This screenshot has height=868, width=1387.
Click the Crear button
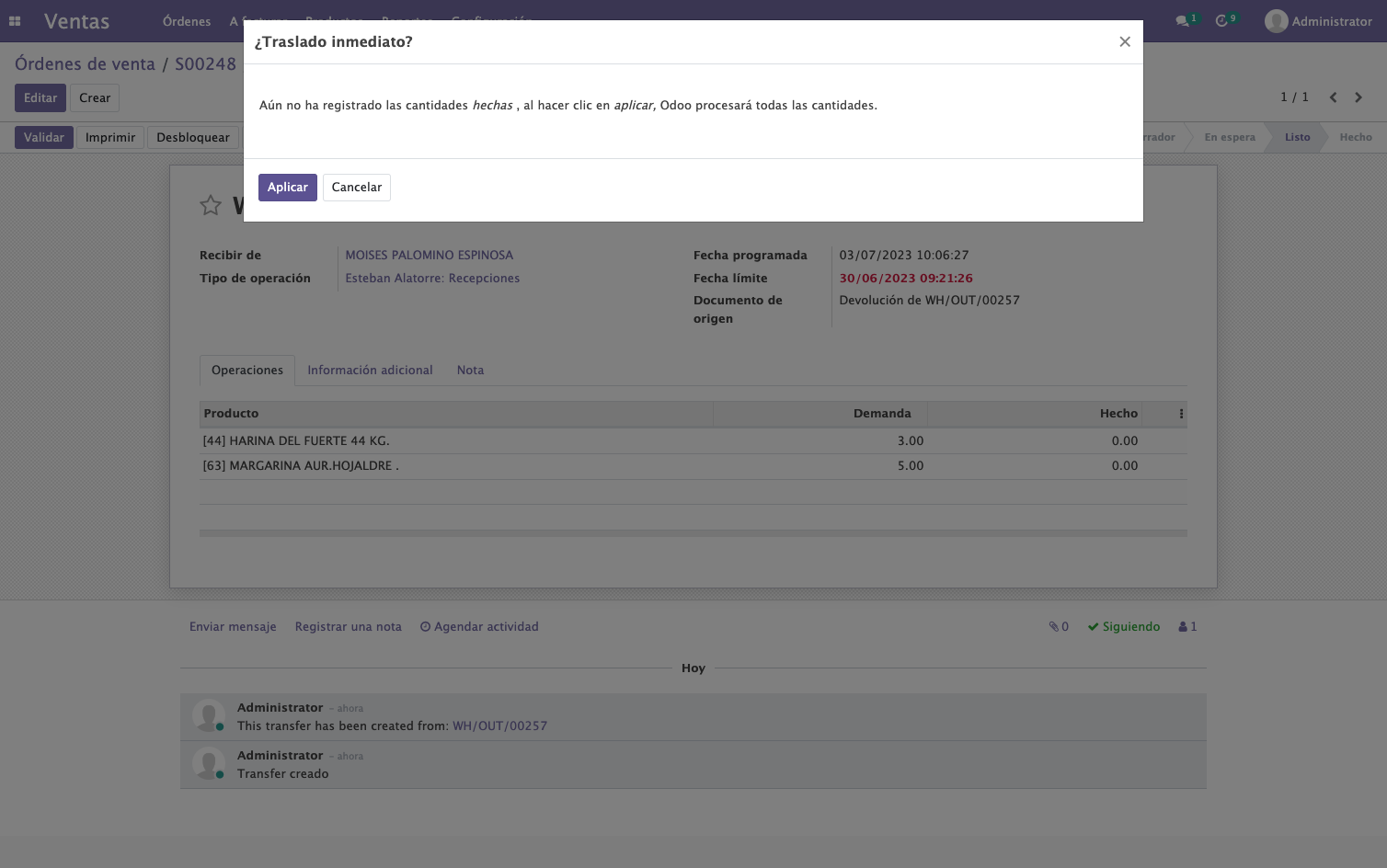pos(95,98)
